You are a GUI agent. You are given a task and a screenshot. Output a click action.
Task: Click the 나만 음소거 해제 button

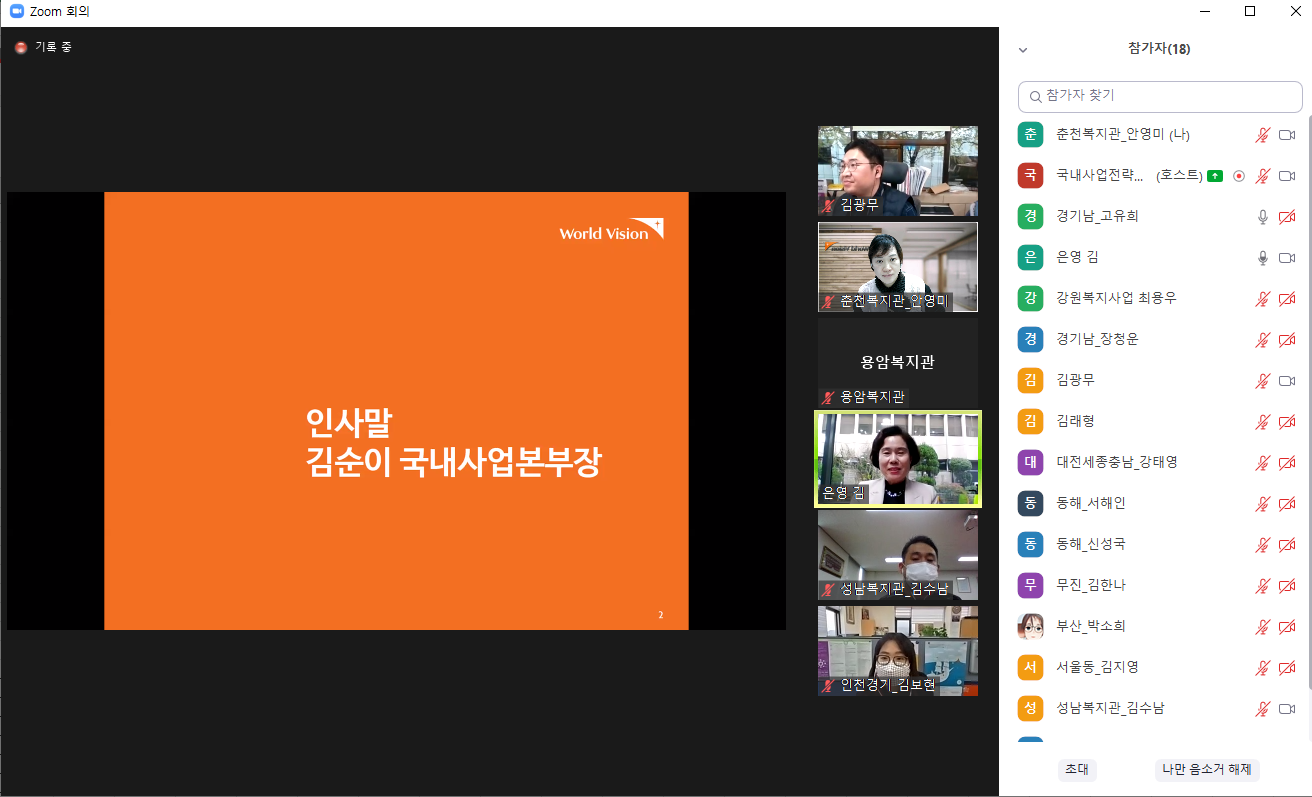pyautogui.click(x=1207, y=769)
